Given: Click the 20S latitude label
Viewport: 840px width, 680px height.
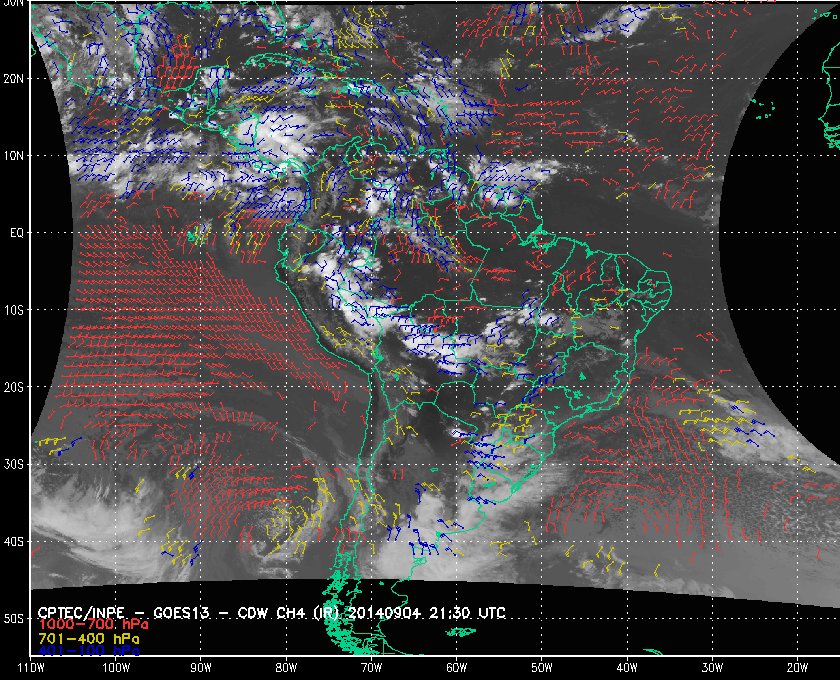Looking at the screenshot, I should tap(13, 387).
